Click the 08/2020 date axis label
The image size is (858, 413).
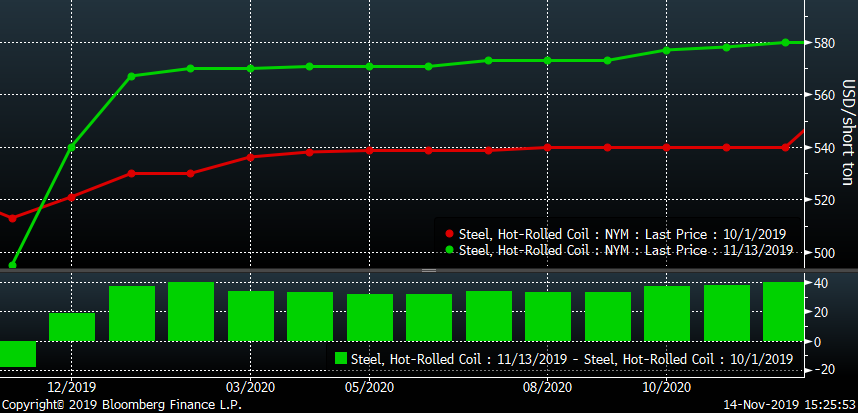(547, 387)
